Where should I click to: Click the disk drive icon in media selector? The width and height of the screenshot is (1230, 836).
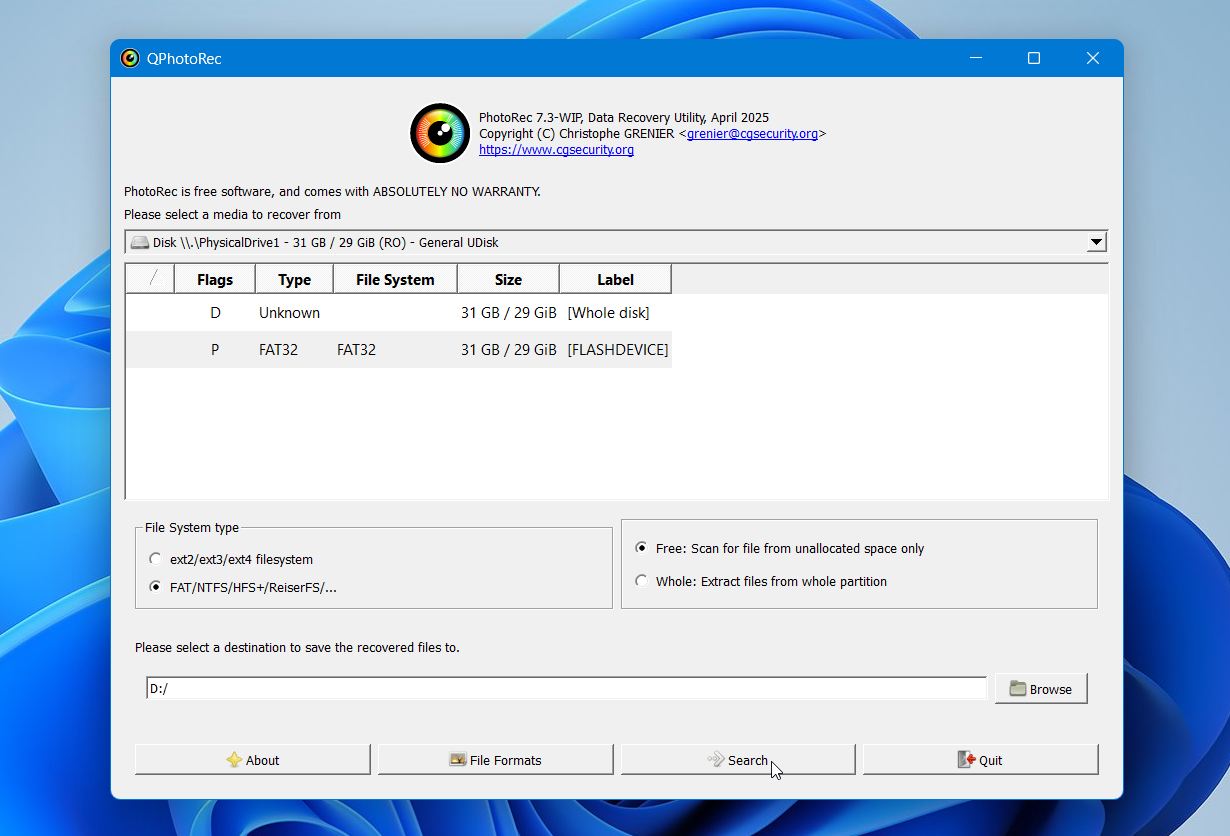(x=140, y=242)
